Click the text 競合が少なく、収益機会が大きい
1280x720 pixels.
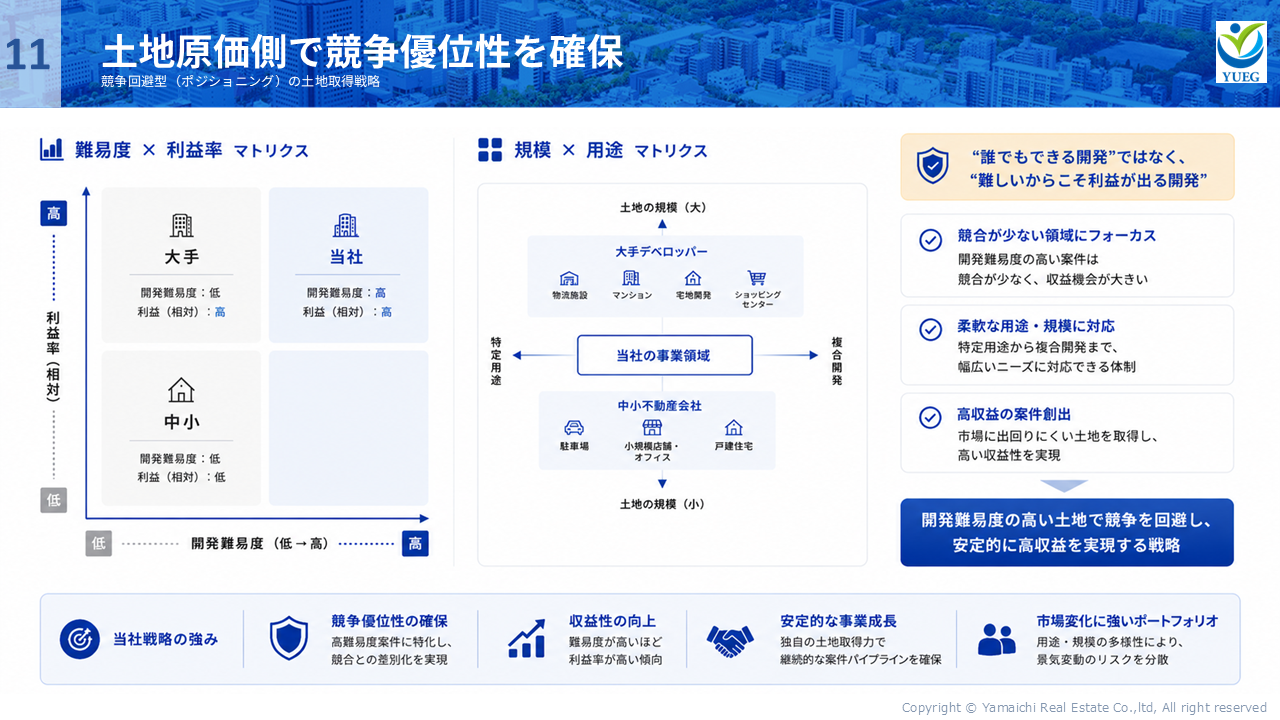point(1052,279)
